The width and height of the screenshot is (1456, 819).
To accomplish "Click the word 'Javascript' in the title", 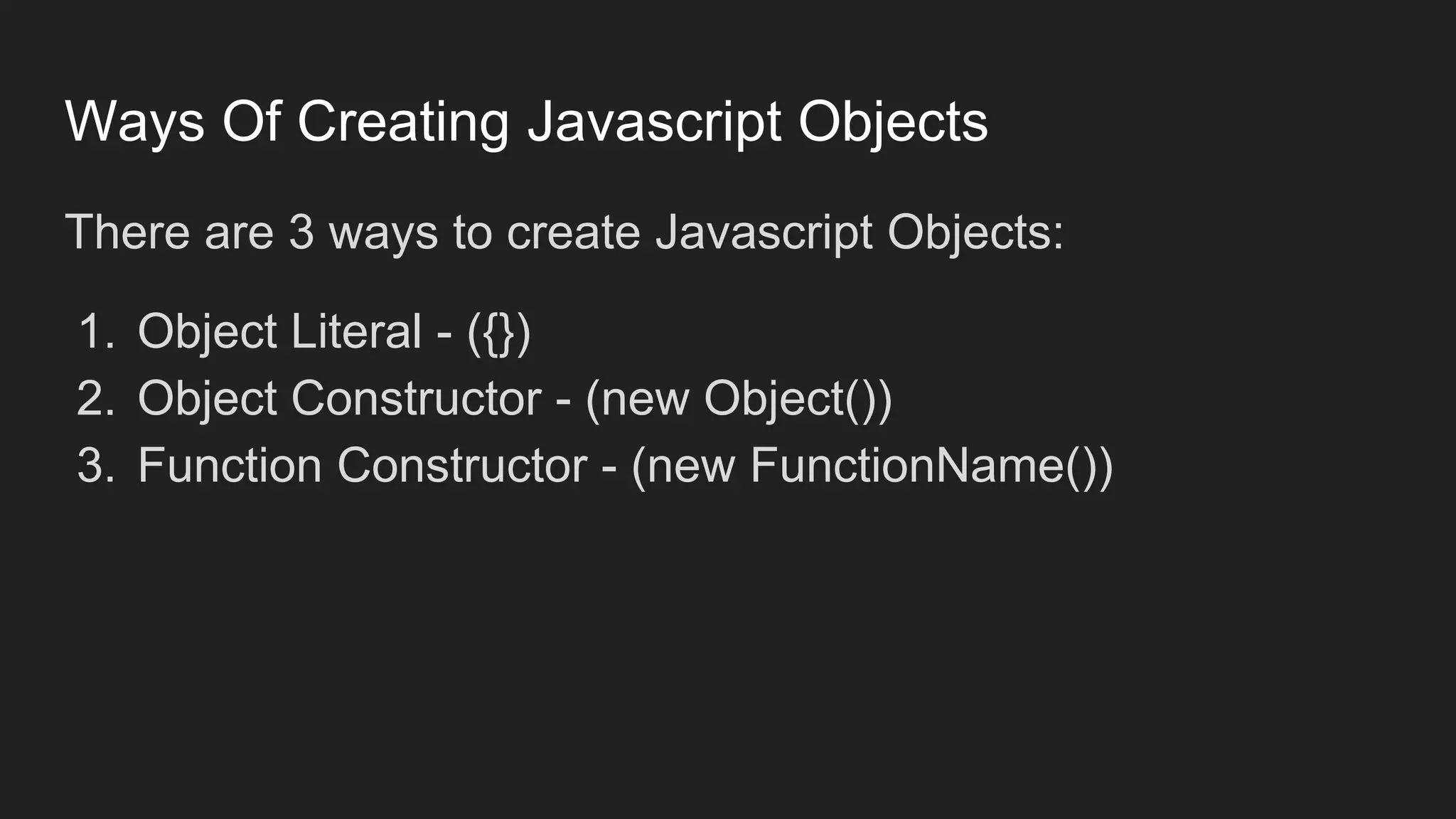I will 654,124.
